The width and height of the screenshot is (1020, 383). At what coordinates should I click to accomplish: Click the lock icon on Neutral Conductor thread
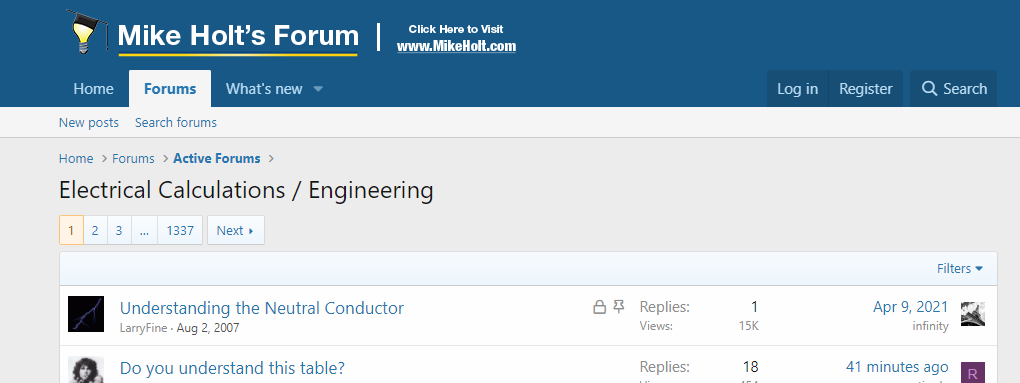[600, 307]
